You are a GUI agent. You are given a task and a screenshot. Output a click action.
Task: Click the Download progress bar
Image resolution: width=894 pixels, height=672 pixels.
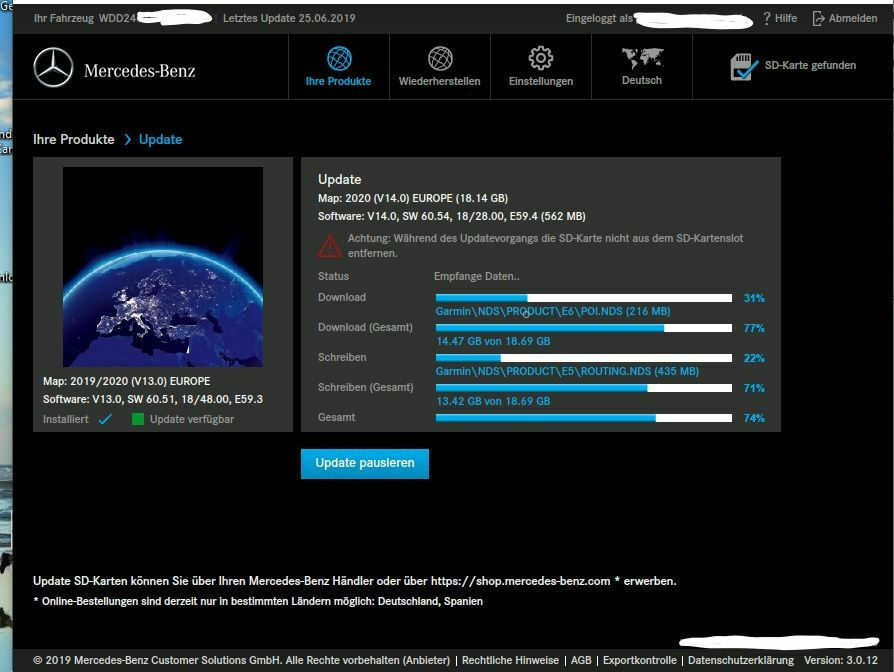pyautogui.click(x=584, y=298)
